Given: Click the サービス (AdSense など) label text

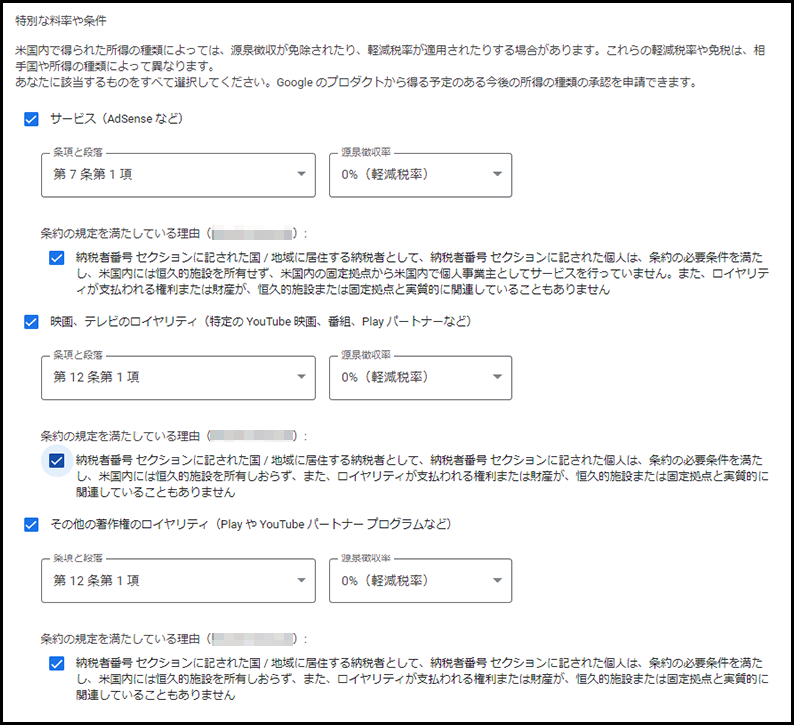Looking at the screenshot, I should pos(116,119).
